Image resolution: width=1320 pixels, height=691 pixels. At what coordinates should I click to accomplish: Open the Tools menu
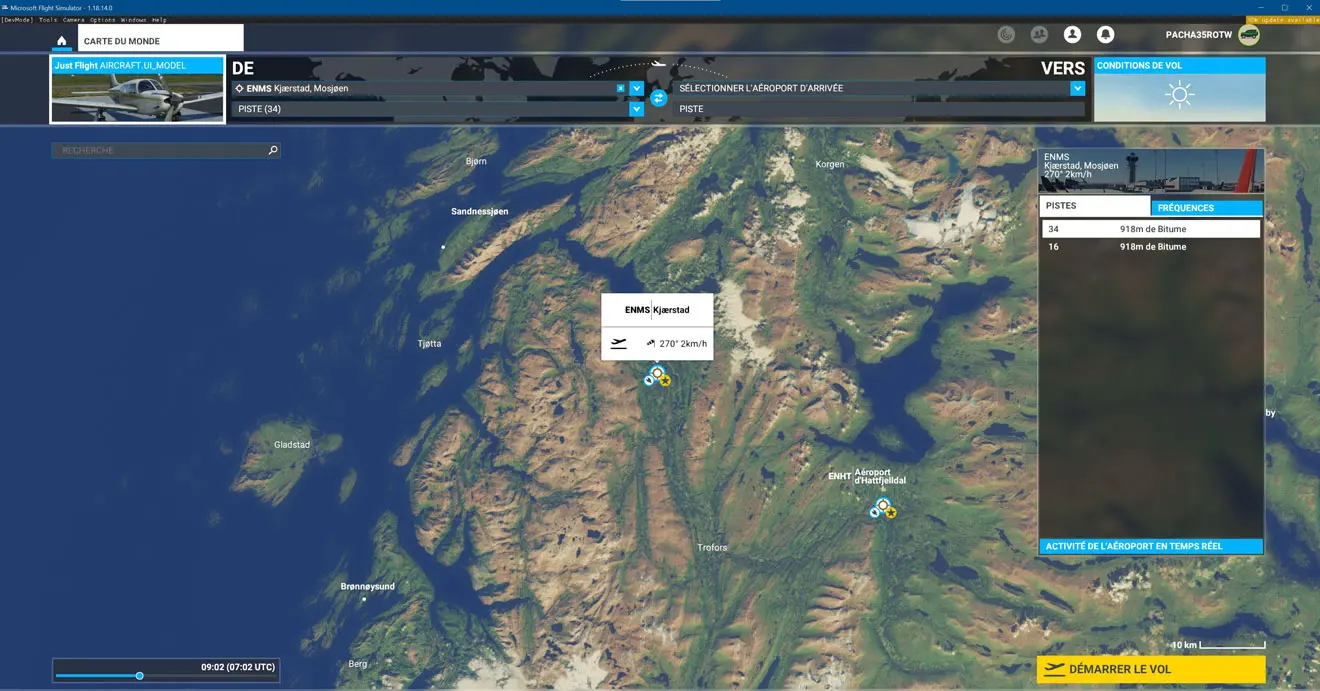[48, 20]
